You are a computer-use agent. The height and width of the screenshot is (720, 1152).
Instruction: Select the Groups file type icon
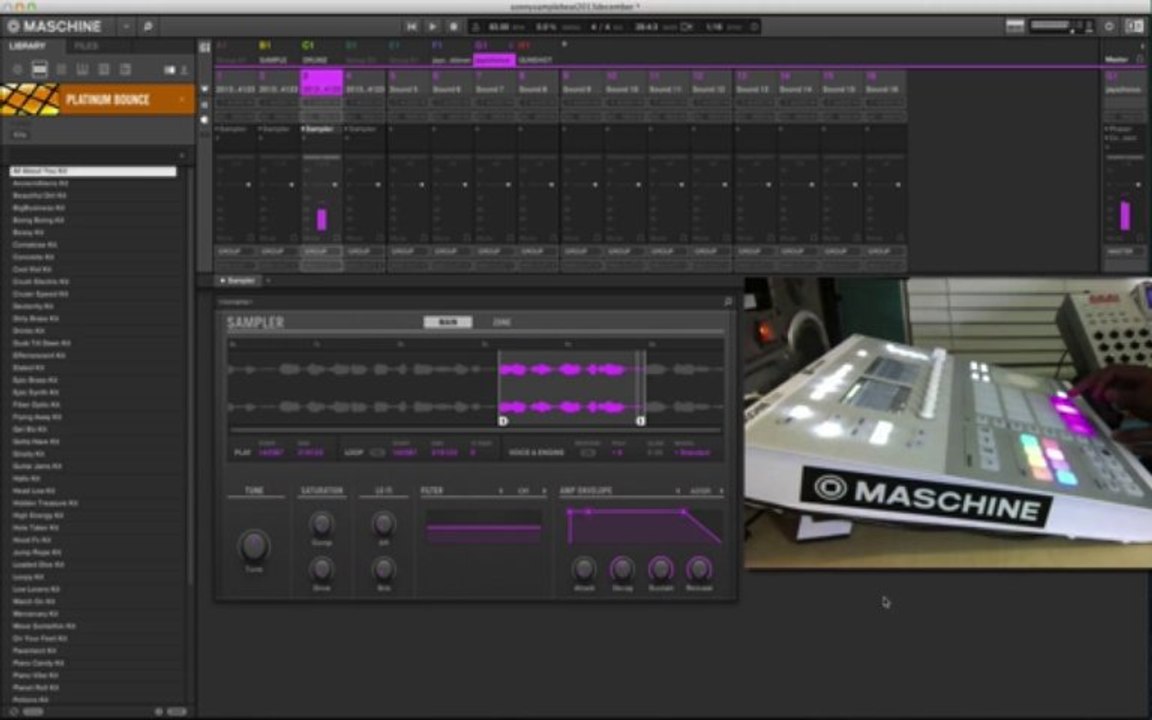tap(40, 70)
